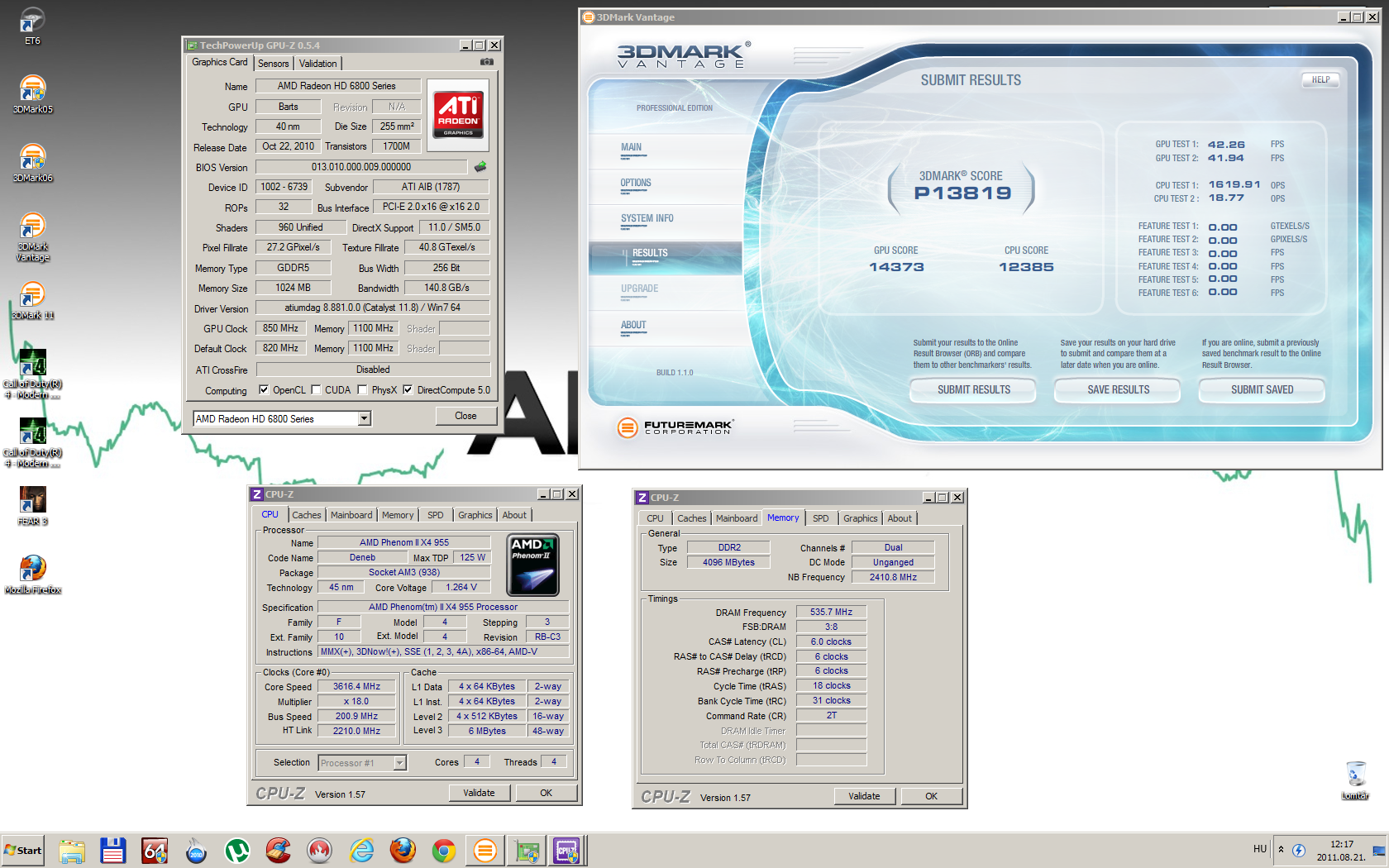Viewport: 1389px width, 868px height.
Task: Toggle the CUDA checkbox in GPU-Z
Action: tap(316, 390)
